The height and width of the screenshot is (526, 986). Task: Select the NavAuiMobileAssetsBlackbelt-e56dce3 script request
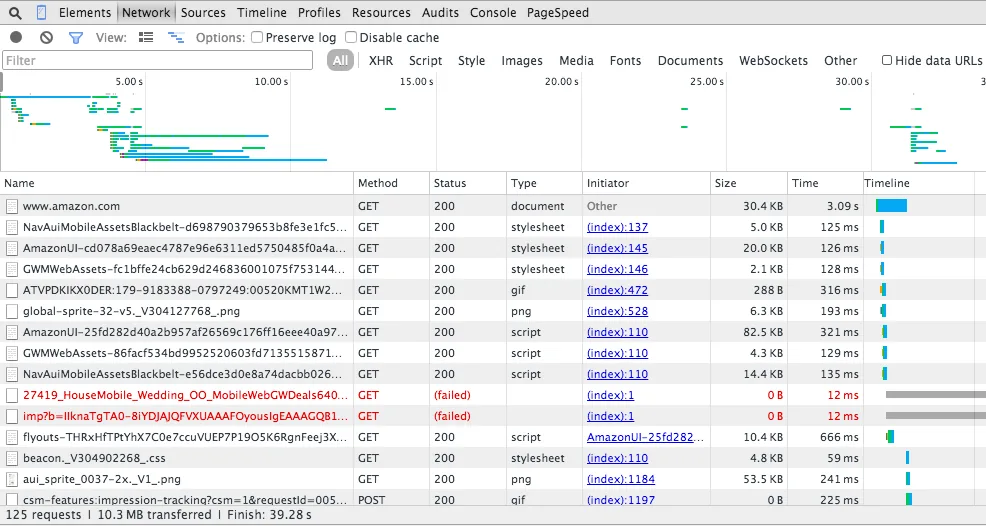tap(493, 374)
